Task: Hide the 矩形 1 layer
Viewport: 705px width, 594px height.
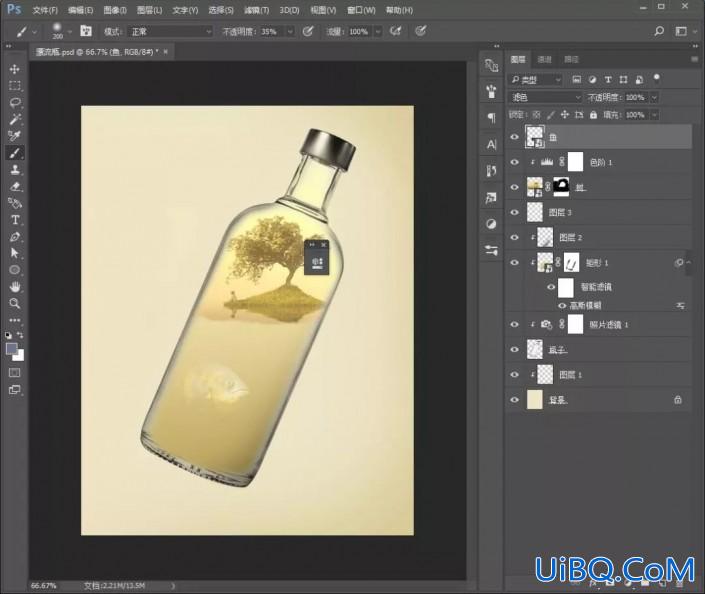Action: [x=515, y=263]
